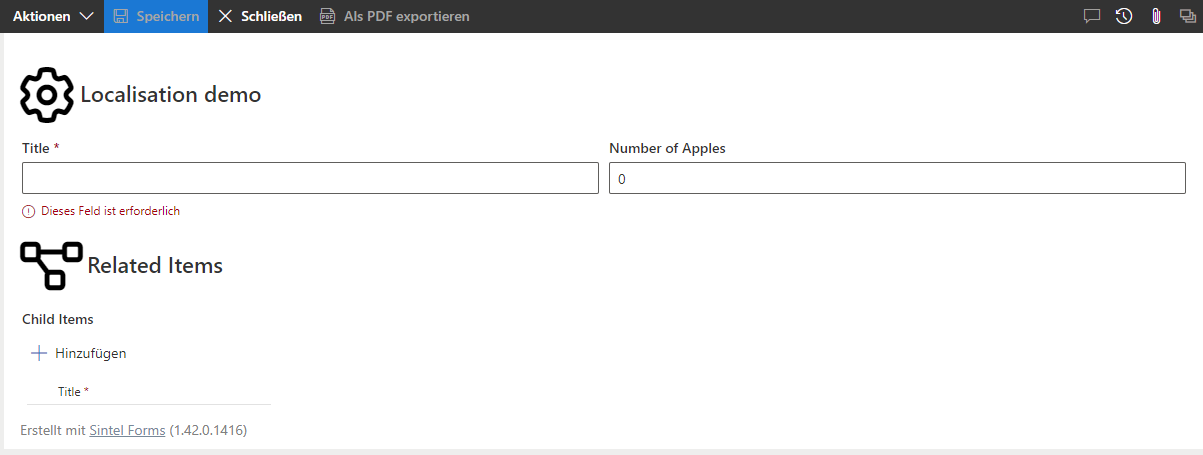Open the comments speech bubble icon
Viewport: 1203px width, 455px height.
(x=1092, y=16)
